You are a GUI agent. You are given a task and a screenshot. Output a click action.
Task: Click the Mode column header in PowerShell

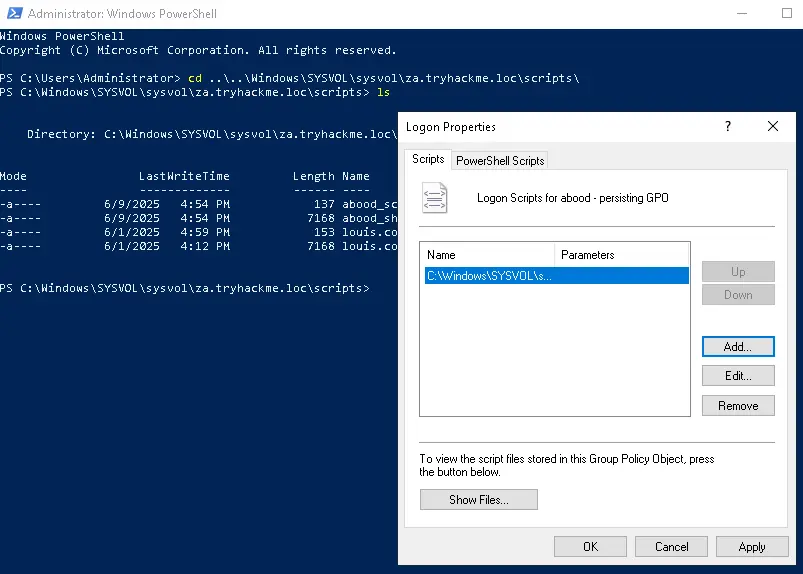point(13,176)
